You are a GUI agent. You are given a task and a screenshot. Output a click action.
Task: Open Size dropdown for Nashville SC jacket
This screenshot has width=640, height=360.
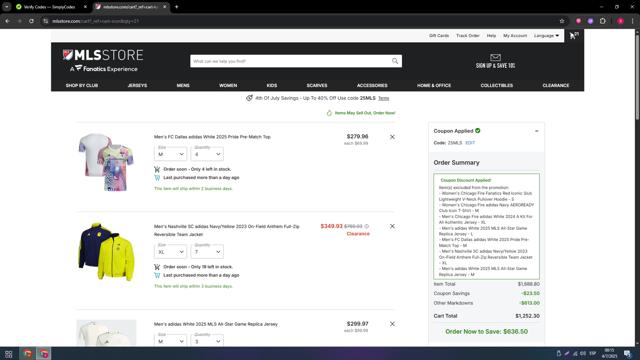[x=171, y=251]
